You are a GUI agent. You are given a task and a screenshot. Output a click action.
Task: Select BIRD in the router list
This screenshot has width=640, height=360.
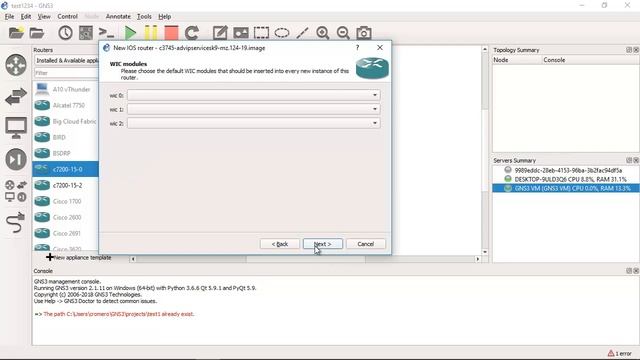(65, 137)
